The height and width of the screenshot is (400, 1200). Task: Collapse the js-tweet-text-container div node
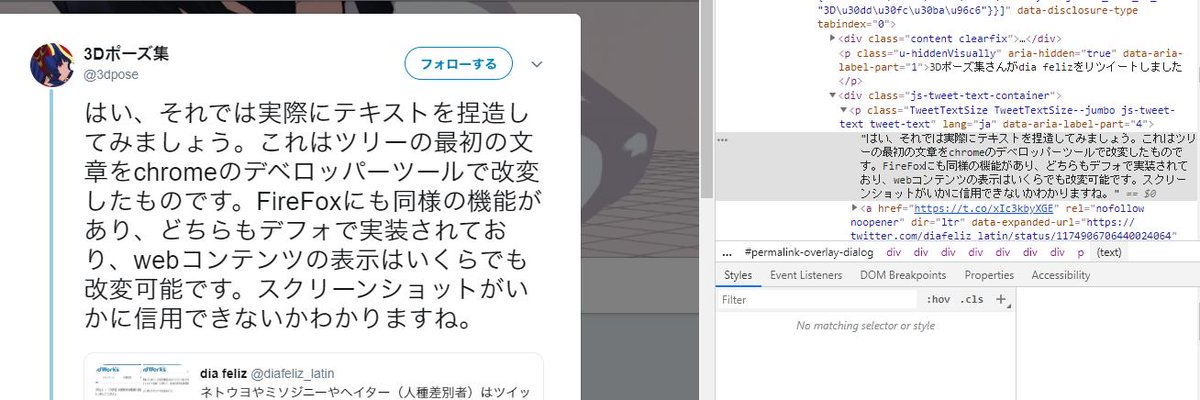point(835,95)
